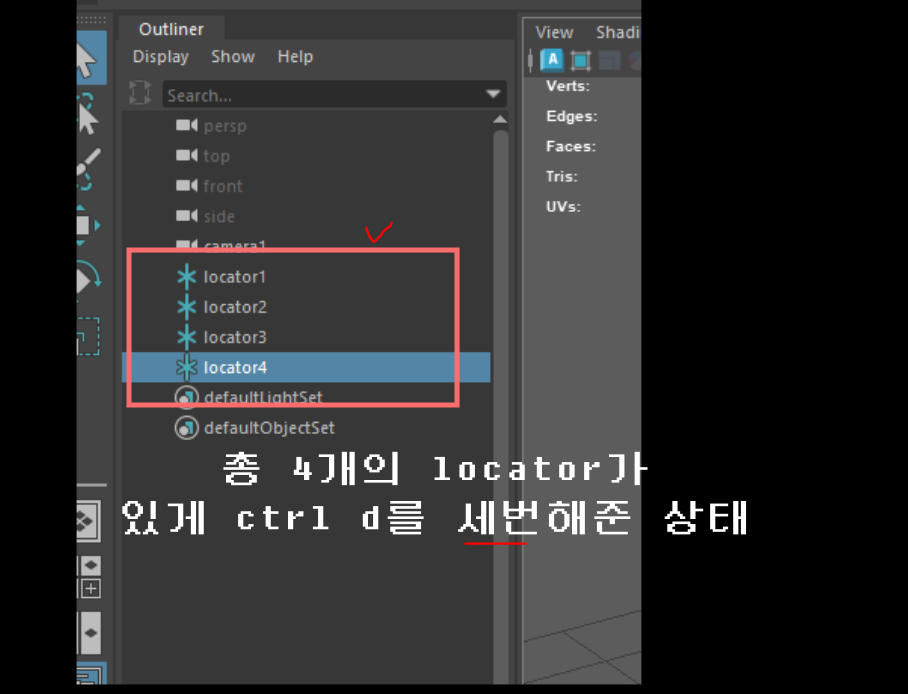Click the defaultObjectSet set icon
The height and width of the screenshot is (694, 908).
point(186,428)
